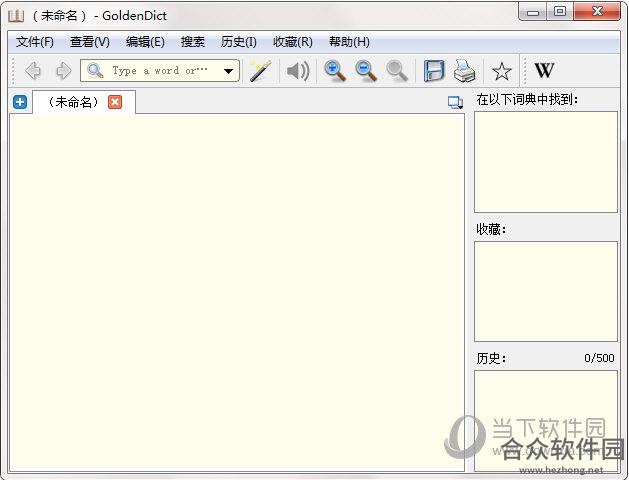Open the 查看(V) menu

pos(90,42)
